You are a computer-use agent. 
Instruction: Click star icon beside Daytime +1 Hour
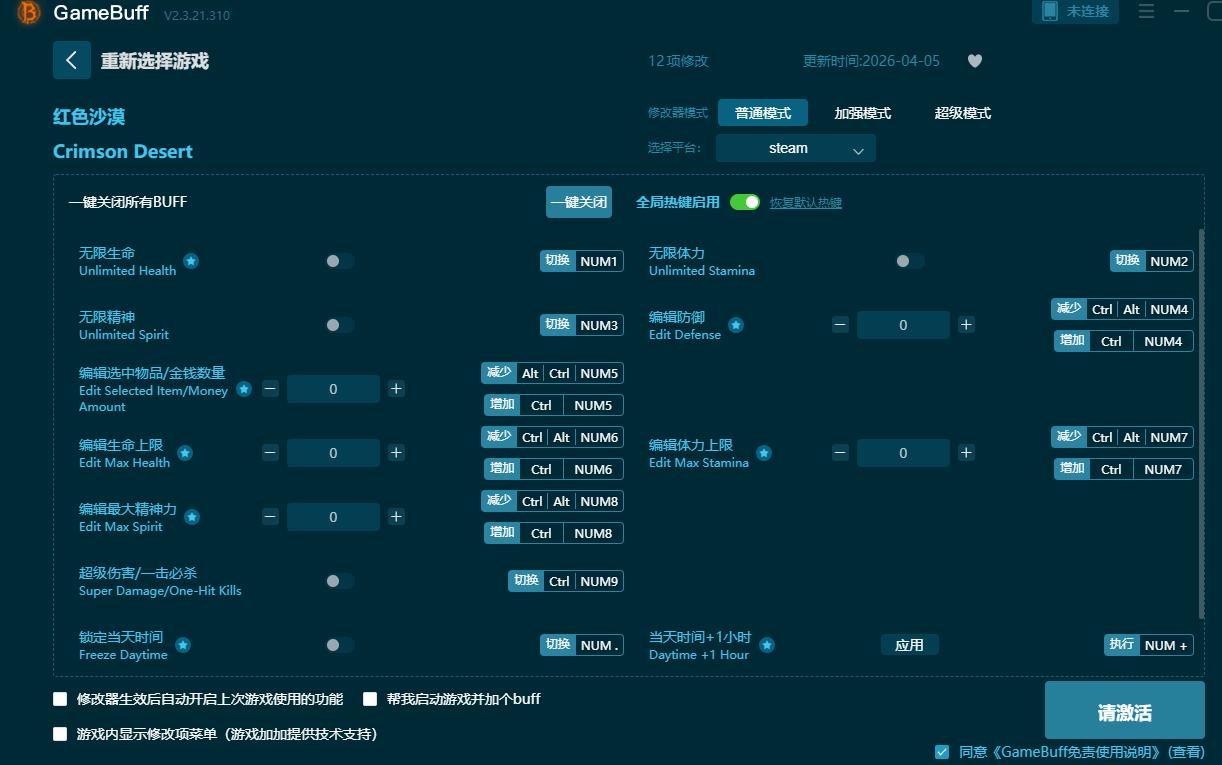coord(767,645)
